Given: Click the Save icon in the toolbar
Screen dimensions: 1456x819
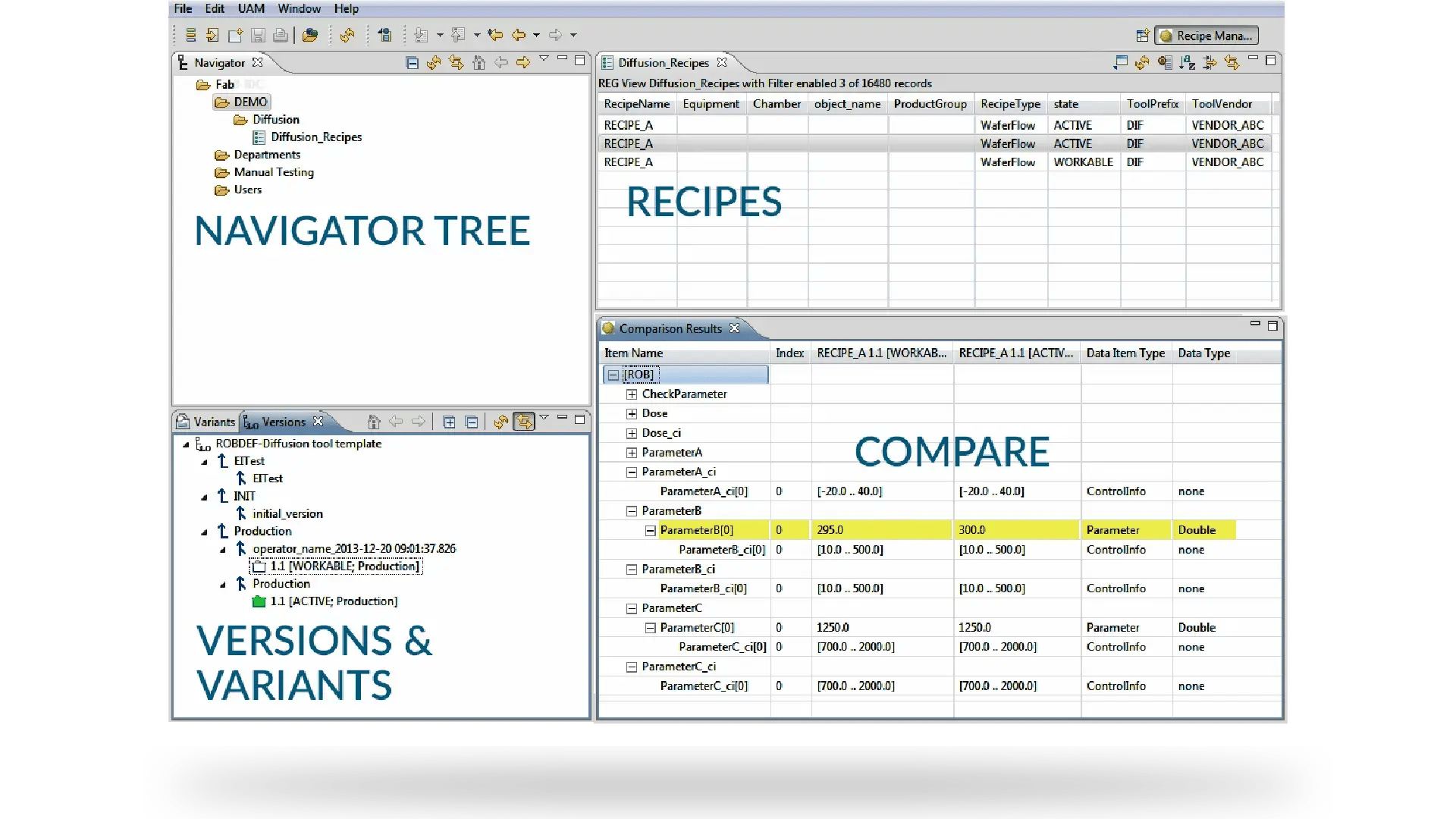Looking at the screenshot, I should click(x=257, y=35).
